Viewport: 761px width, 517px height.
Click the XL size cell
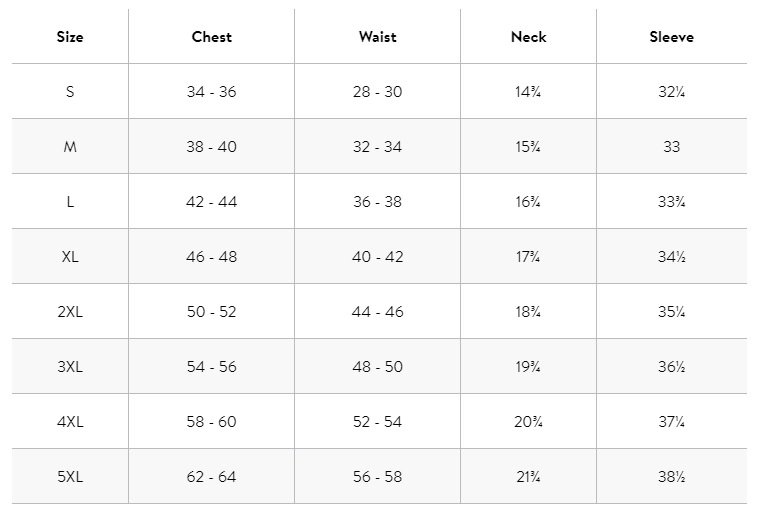[70, 257]
